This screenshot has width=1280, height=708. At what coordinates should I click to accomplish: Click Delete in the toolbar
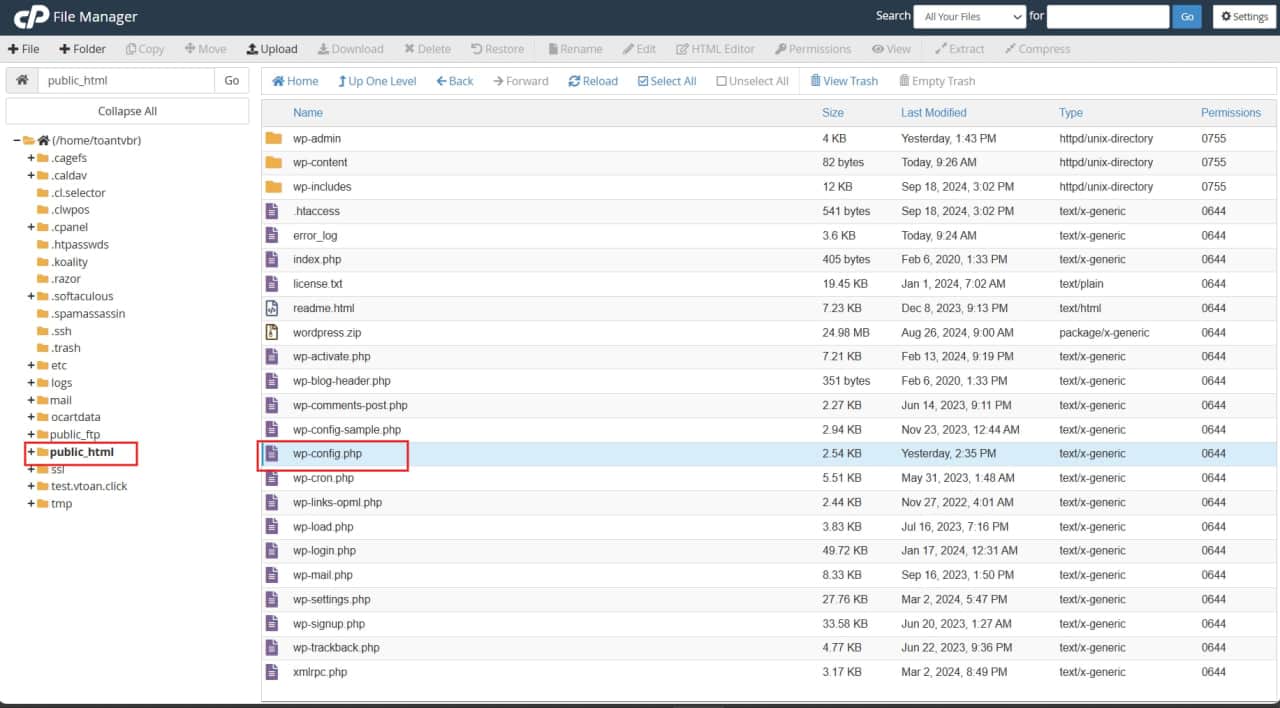(427, 49)
